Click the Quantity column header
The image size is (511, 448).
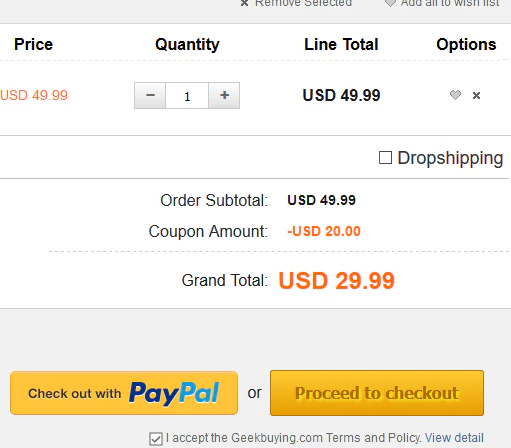187,45
